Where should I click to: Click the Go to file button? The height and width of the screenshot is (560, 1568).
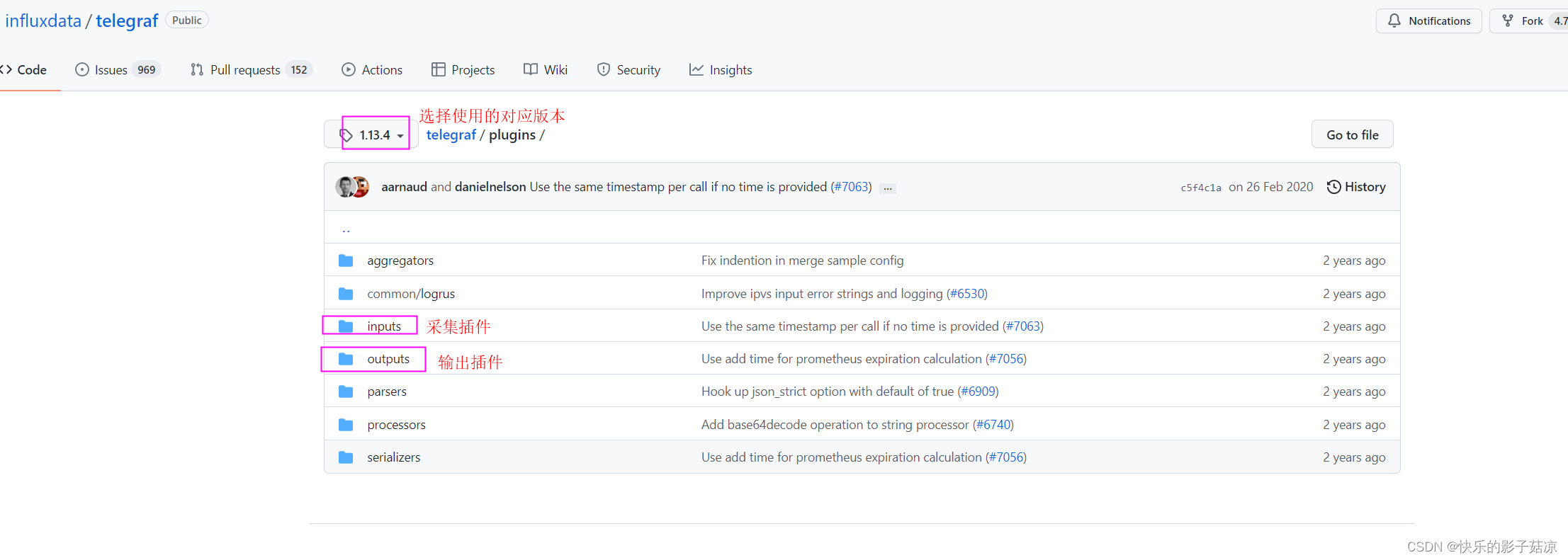tap(1352, 135)
